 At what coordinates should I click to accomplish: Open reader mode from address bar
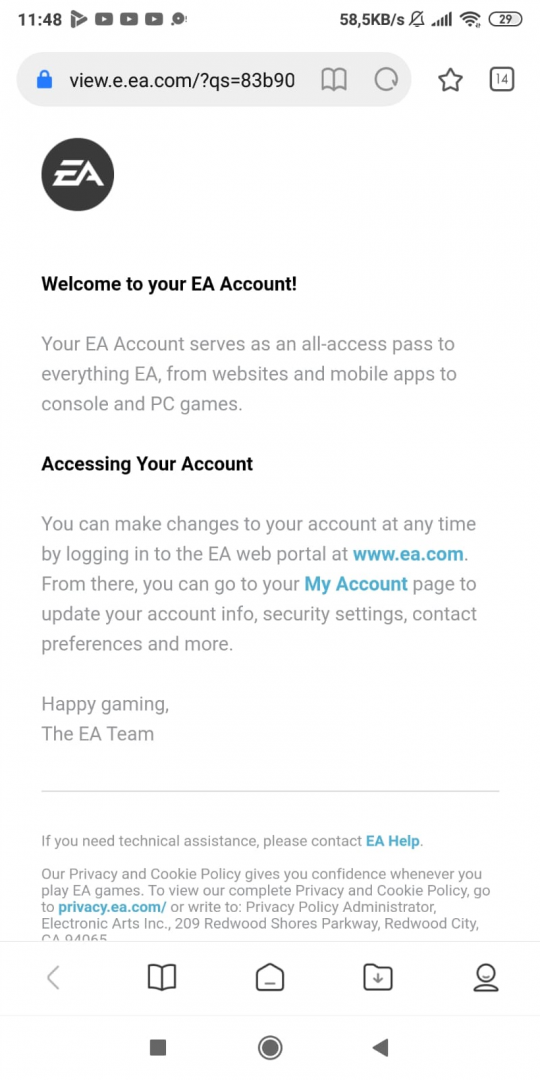coord(334,81)
